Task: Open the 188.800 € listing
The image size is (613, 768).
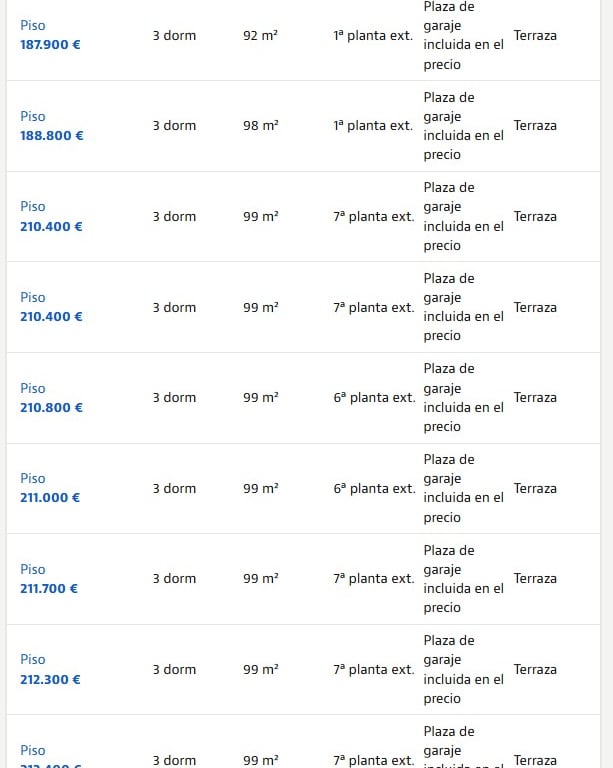Action: 51,135
